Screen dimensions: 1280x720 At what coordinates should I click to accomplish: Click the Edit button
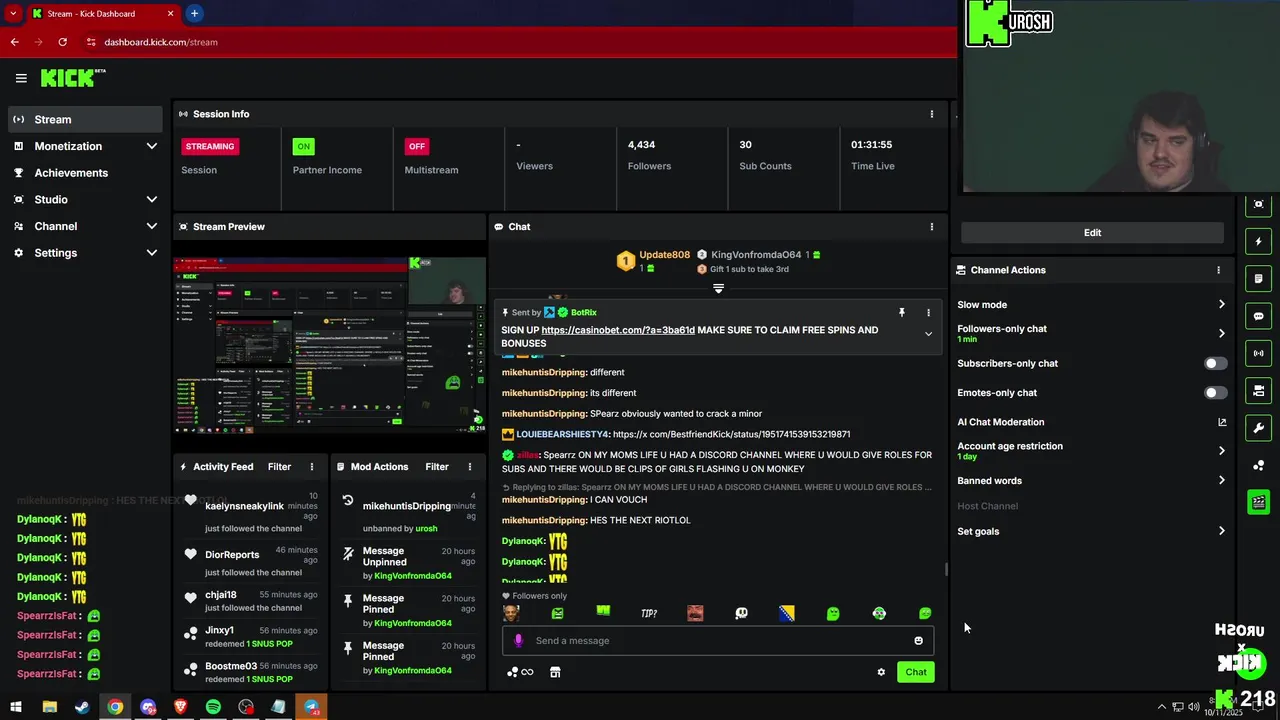pyautogui.click(x=1092, y=233)
